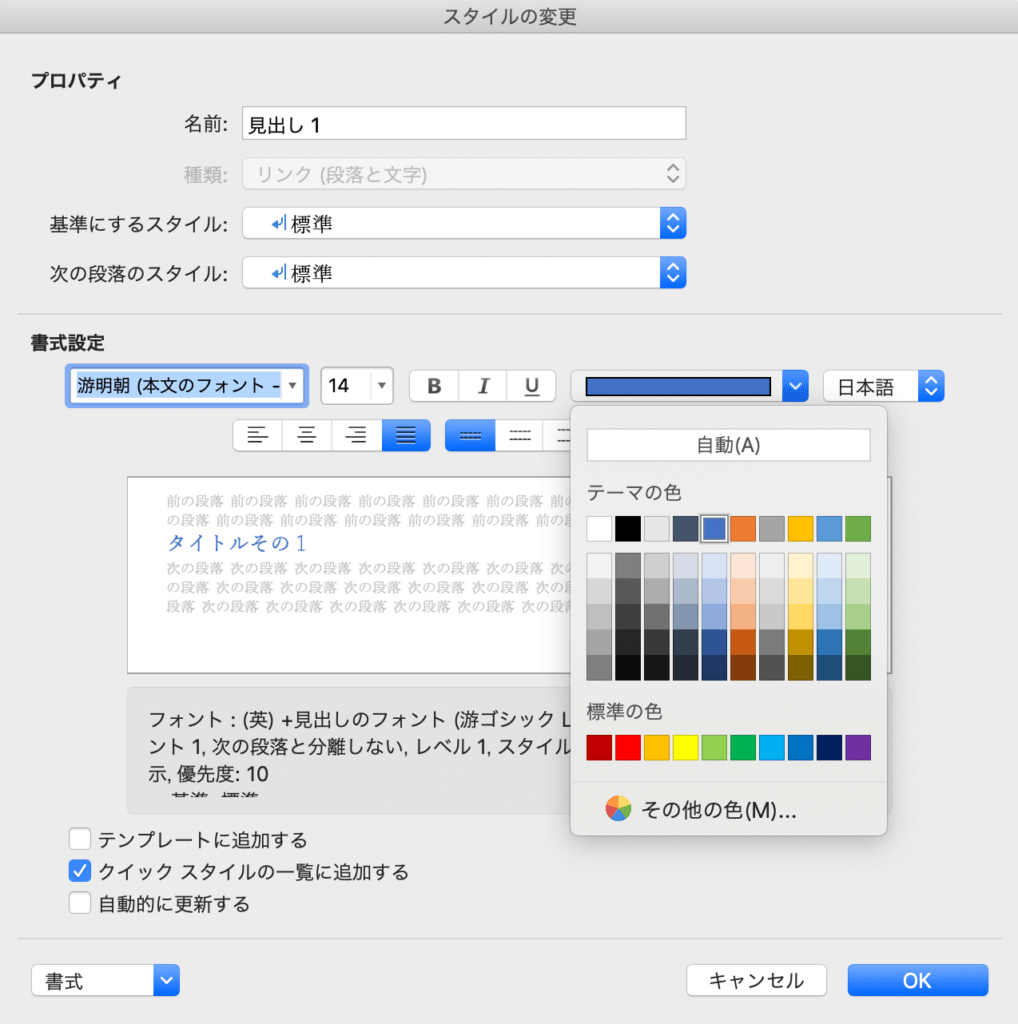Select single line spacing icon

(470, 436)
